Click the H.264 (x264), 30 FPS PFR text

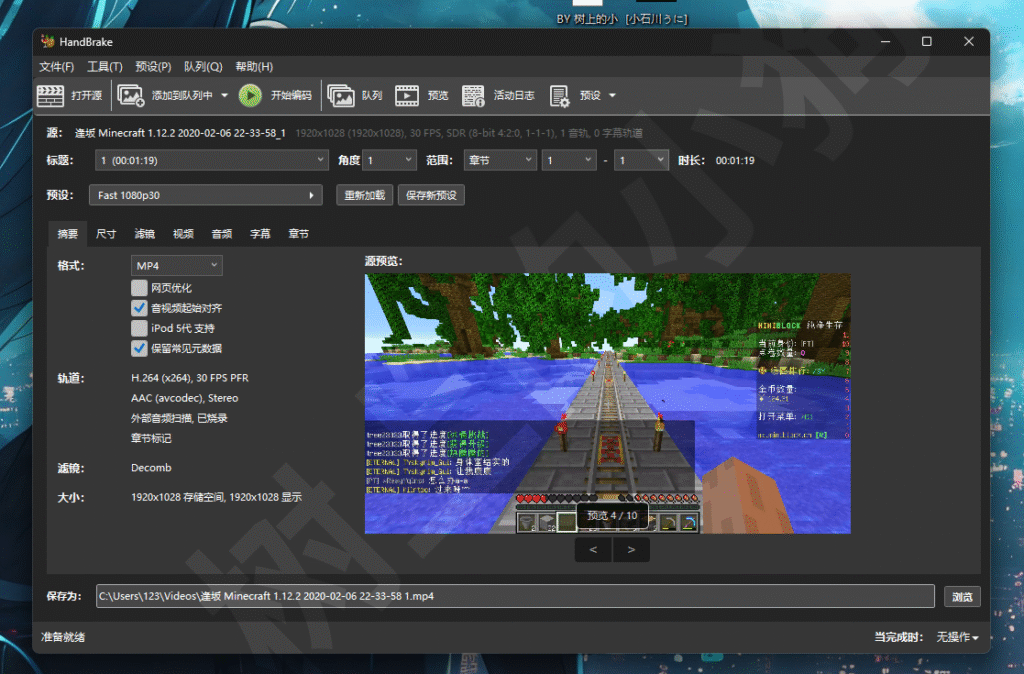pos(190,378)
